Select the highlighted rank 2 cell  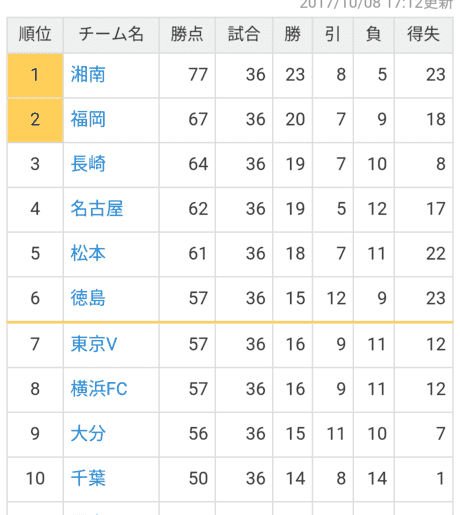(35, 120)
